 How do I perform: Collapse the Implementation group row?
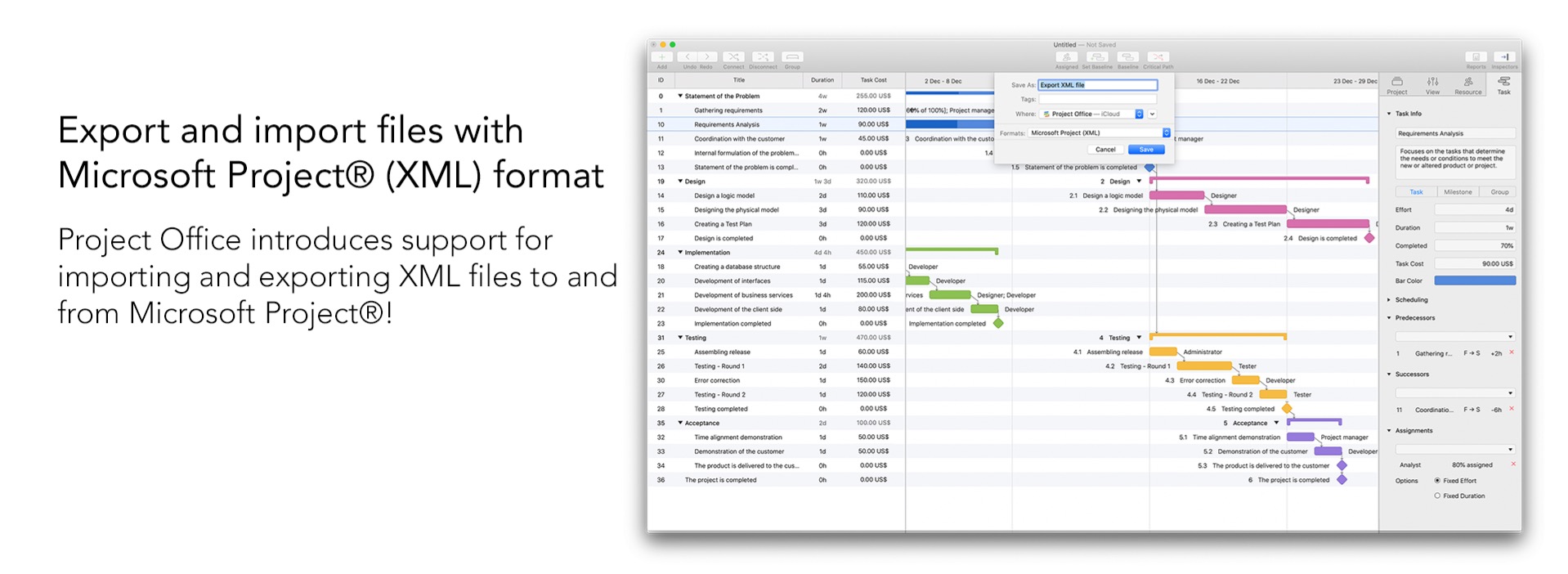680,252
